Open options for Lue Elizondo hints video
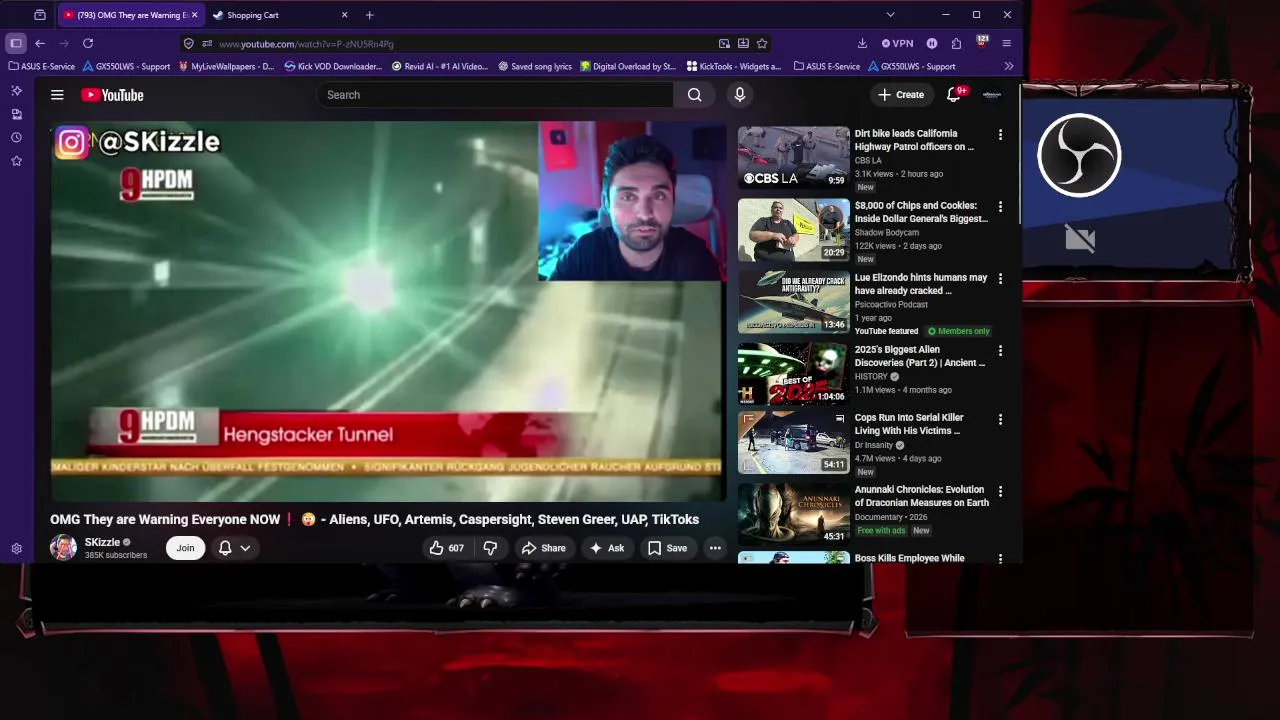Image resolution: width=1280 pixels, height=720 pixels. 1000,278
